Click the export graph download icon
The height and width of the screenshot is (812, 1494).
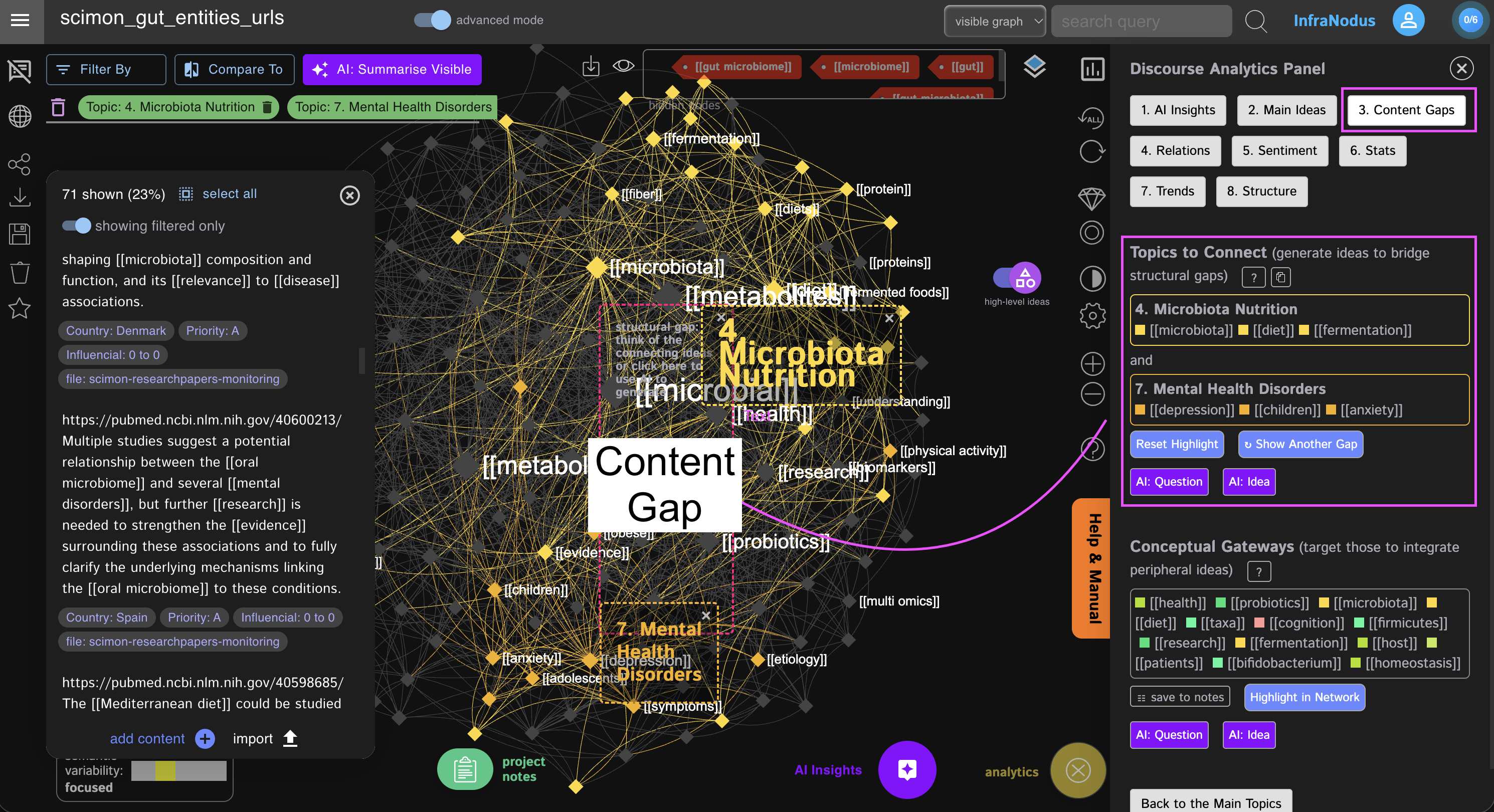[x=591, y=66]
